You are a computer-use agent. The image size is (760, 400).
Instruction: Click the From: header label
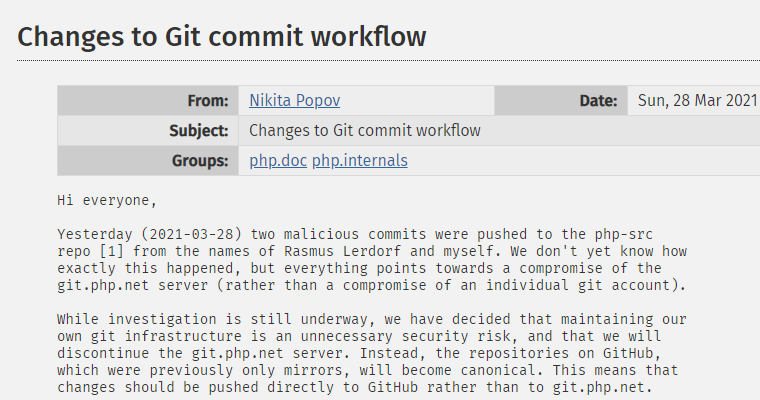(207, 101)
